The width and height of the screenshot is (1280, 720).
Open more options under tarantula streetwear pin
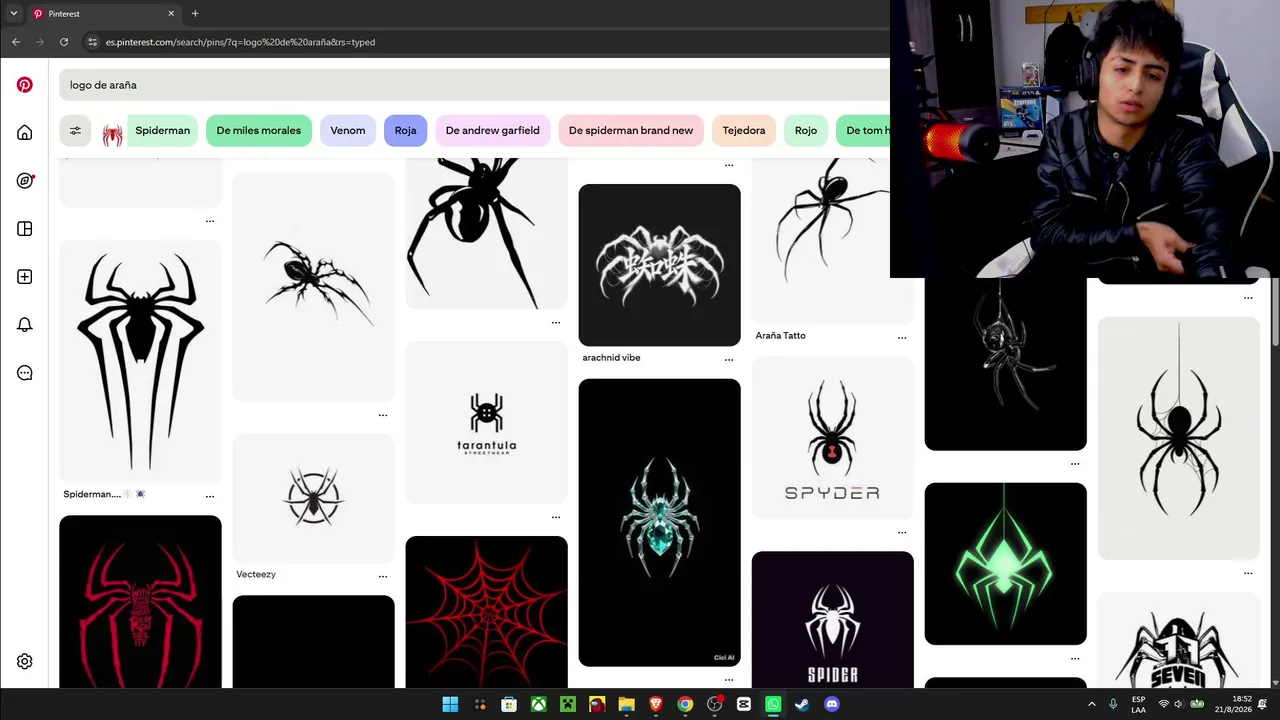[556, 517]
